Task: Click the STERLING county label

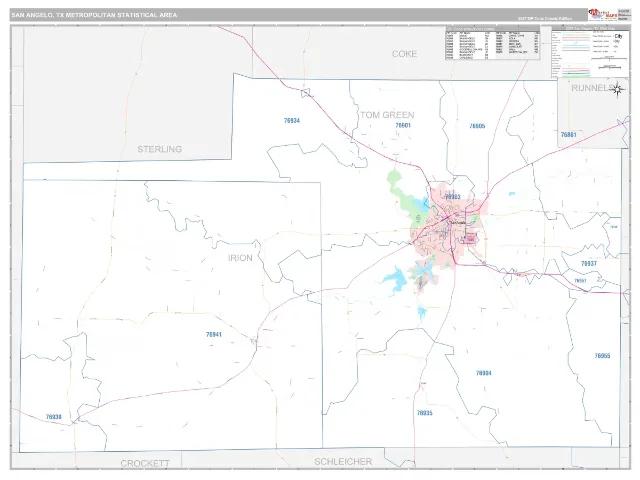Action: (x=160, y=149)
